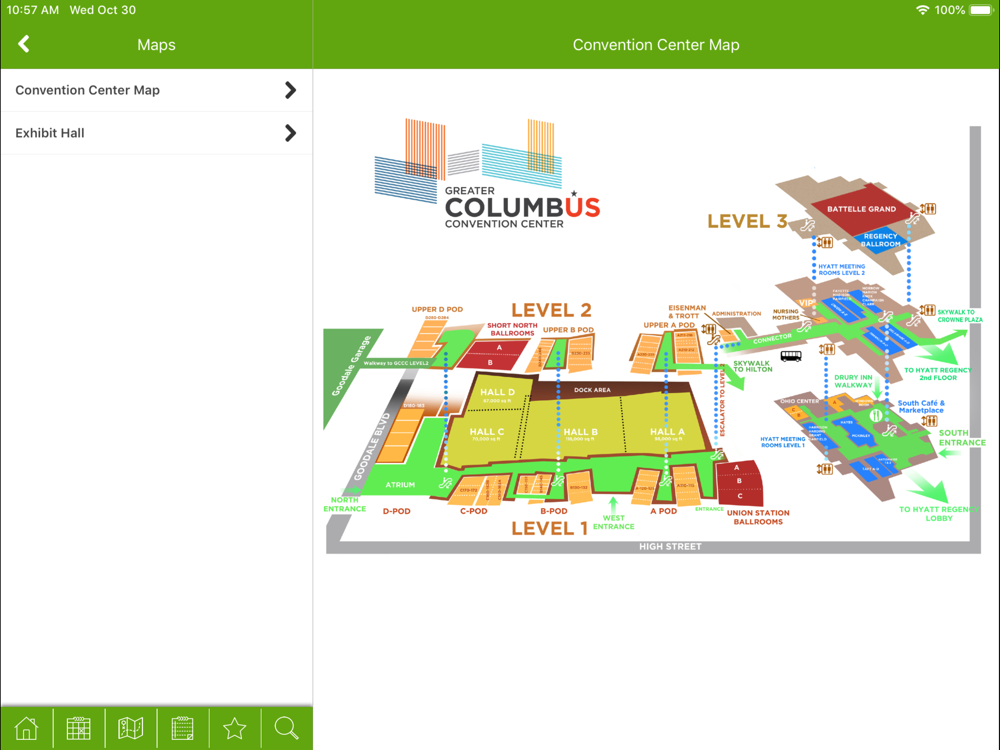Tap the TO HYATT REGENCY LOBBY label

pos(939,513)
